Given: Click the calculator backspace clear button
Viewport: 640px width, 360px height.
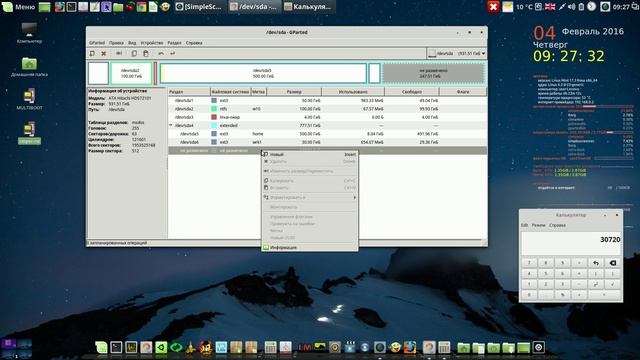Looking at the screenshot, I should coord(613,263).
